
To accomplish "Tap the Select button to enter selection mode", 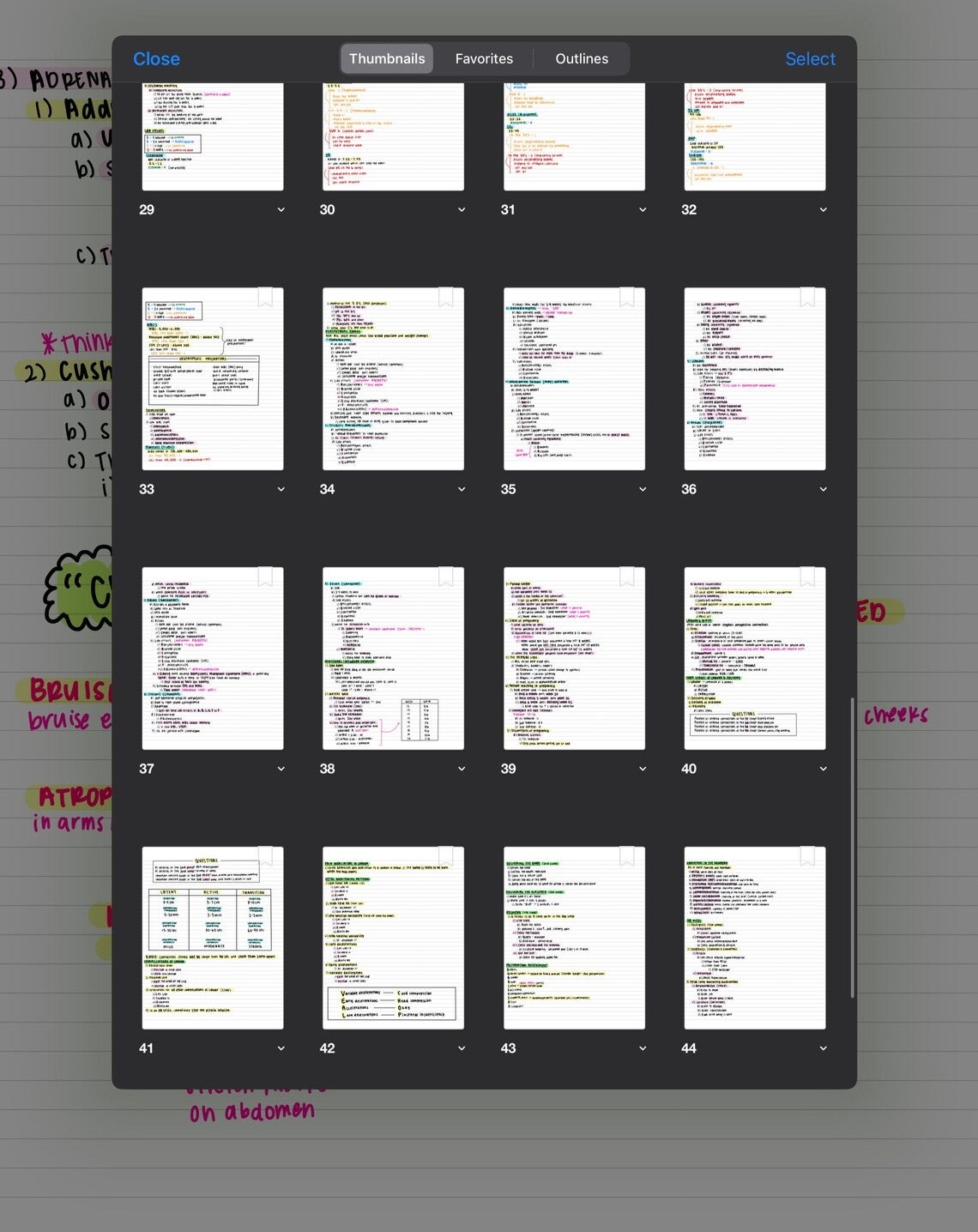I will pyautogui.click(x=810, y=58).
